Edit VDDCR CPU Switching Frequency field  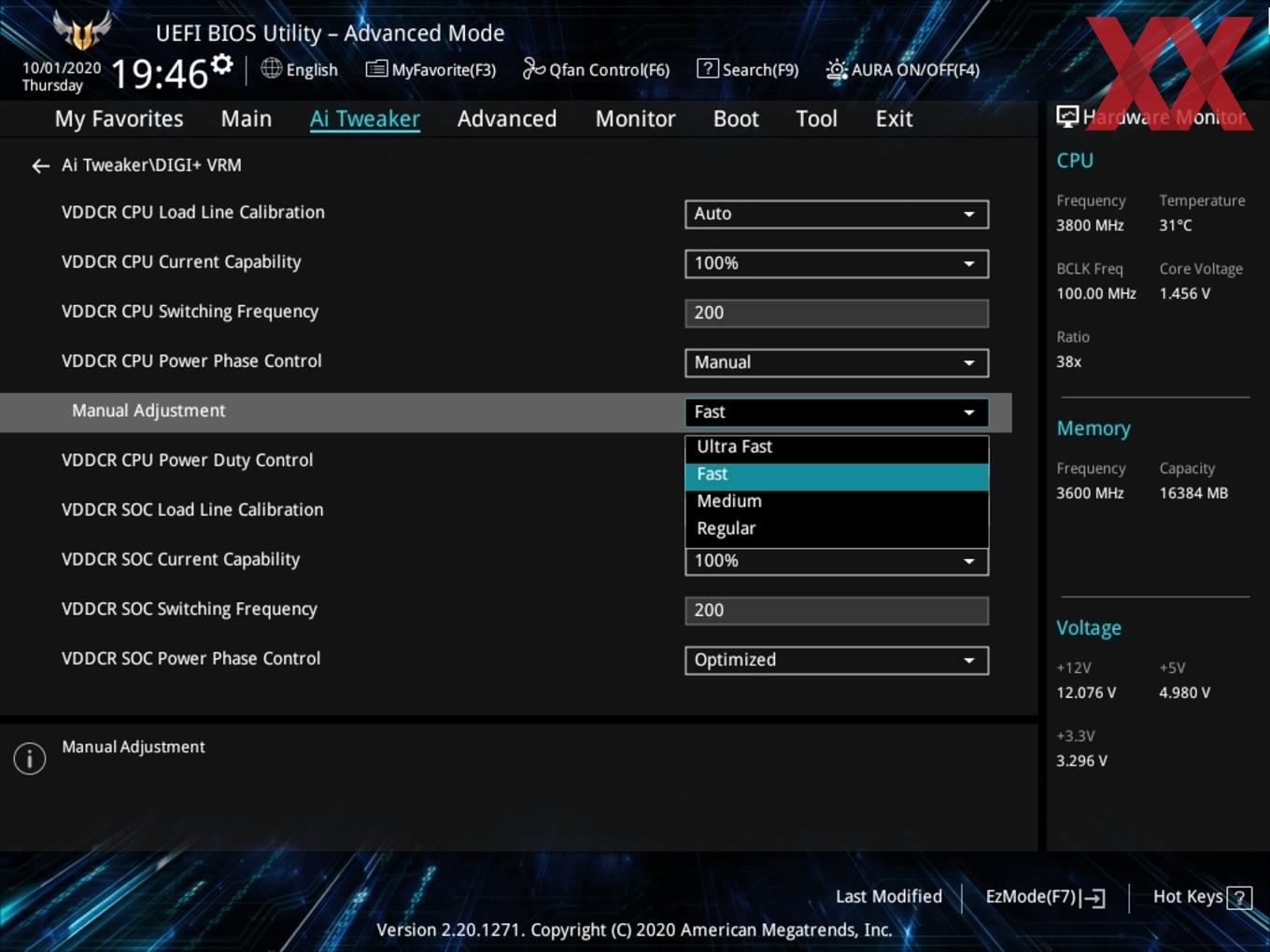click(837, 313)
